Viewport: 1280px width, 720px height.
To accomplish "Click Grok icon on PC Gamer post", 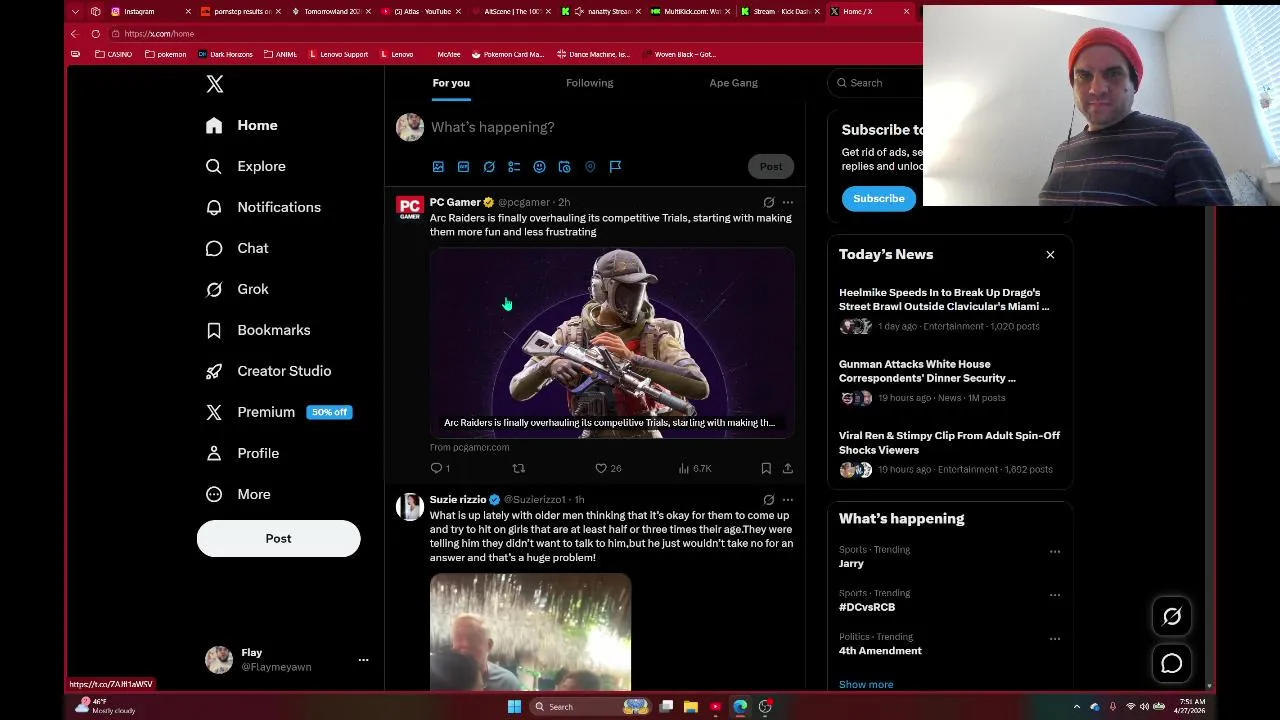I will [768, 202].
